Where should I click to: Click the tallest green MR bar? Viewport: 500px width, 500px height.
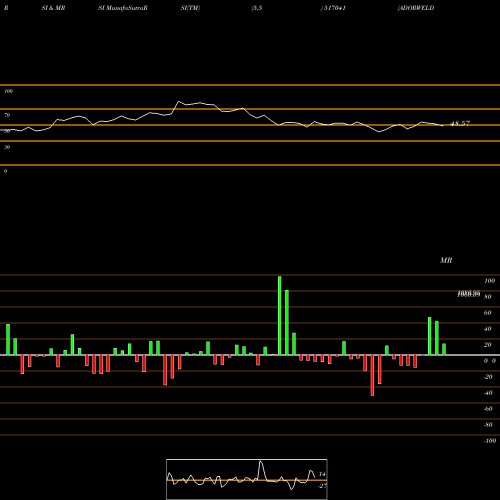(x=279, y=315)
